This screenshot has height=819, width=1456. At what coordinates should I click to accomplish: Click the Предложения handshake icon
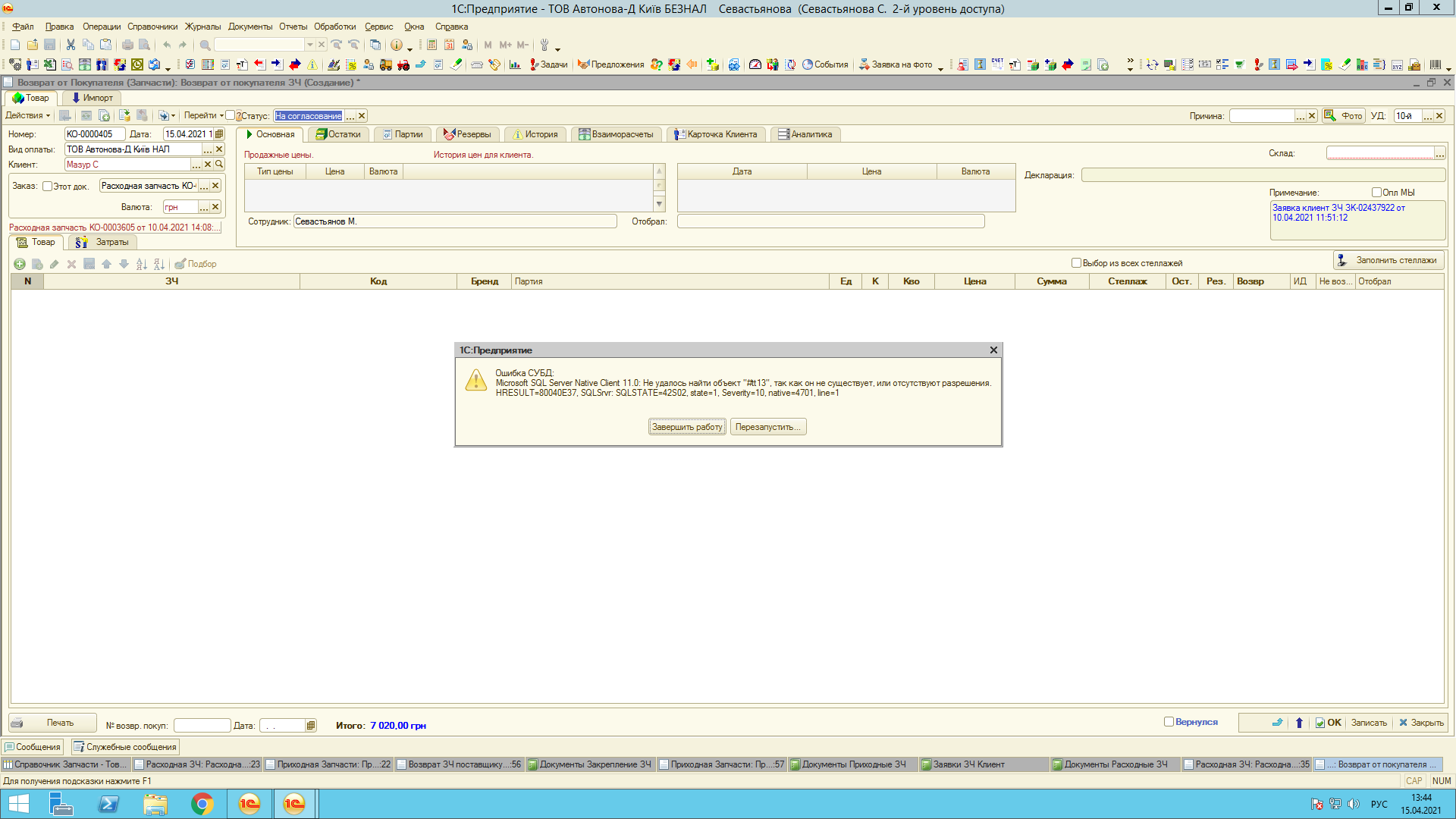pyautogui.click(x=583, y=64)
